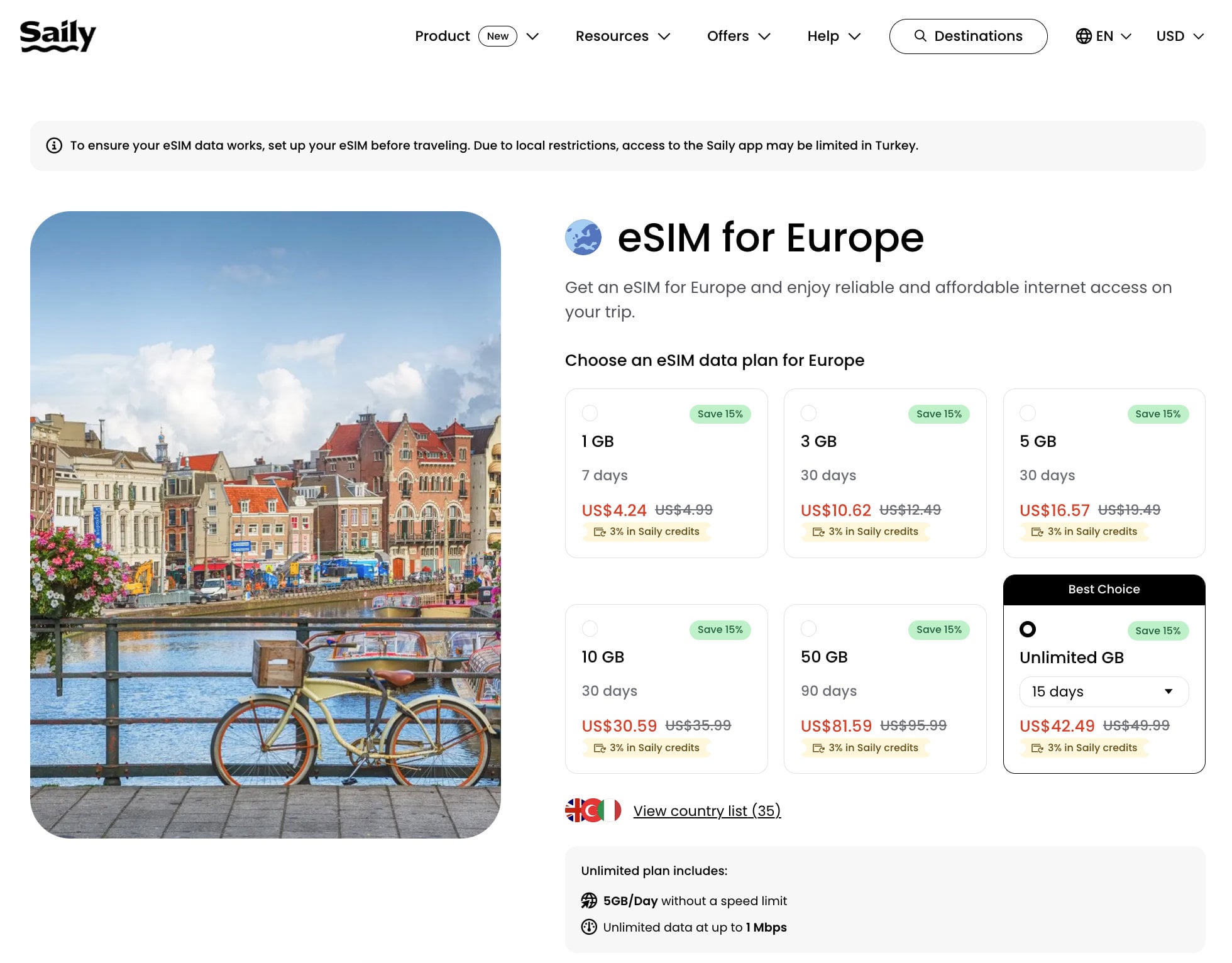The width and height of the screenshot is (1232, 963).
Task: Click the credits wallet icon on 1 GB plan
Action: (600, 532)
